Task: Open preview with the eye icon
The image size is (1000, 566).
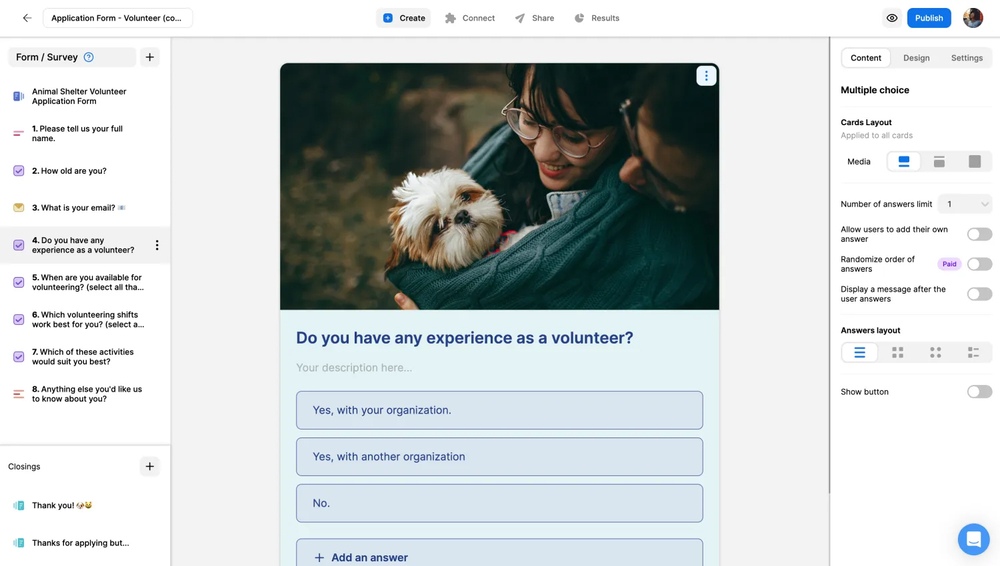Action: point(892,18)
